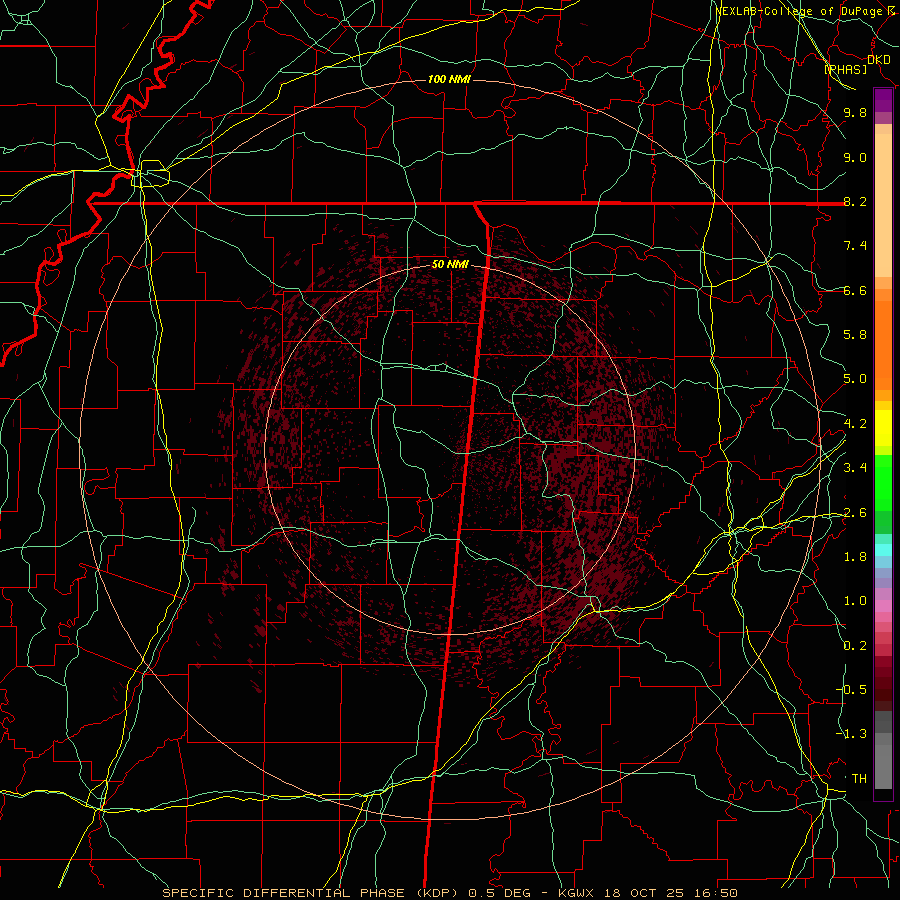Click the 50 NMI range ring label
900x900 pixels.
pos(450,265)
